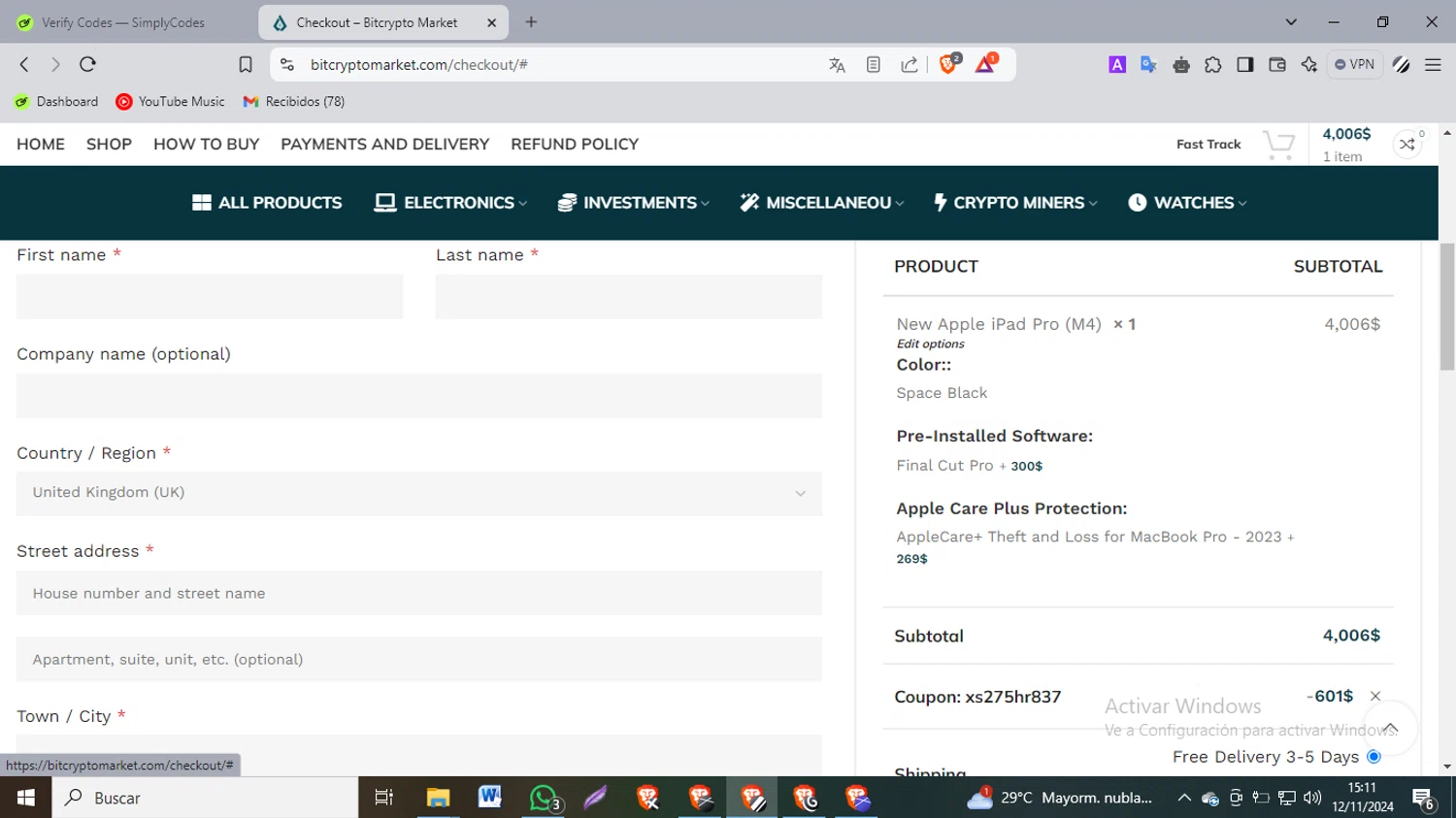Screen dimensions: 1456x818
Task: Click the Fast Track link
Action: tap(1208, 145)
